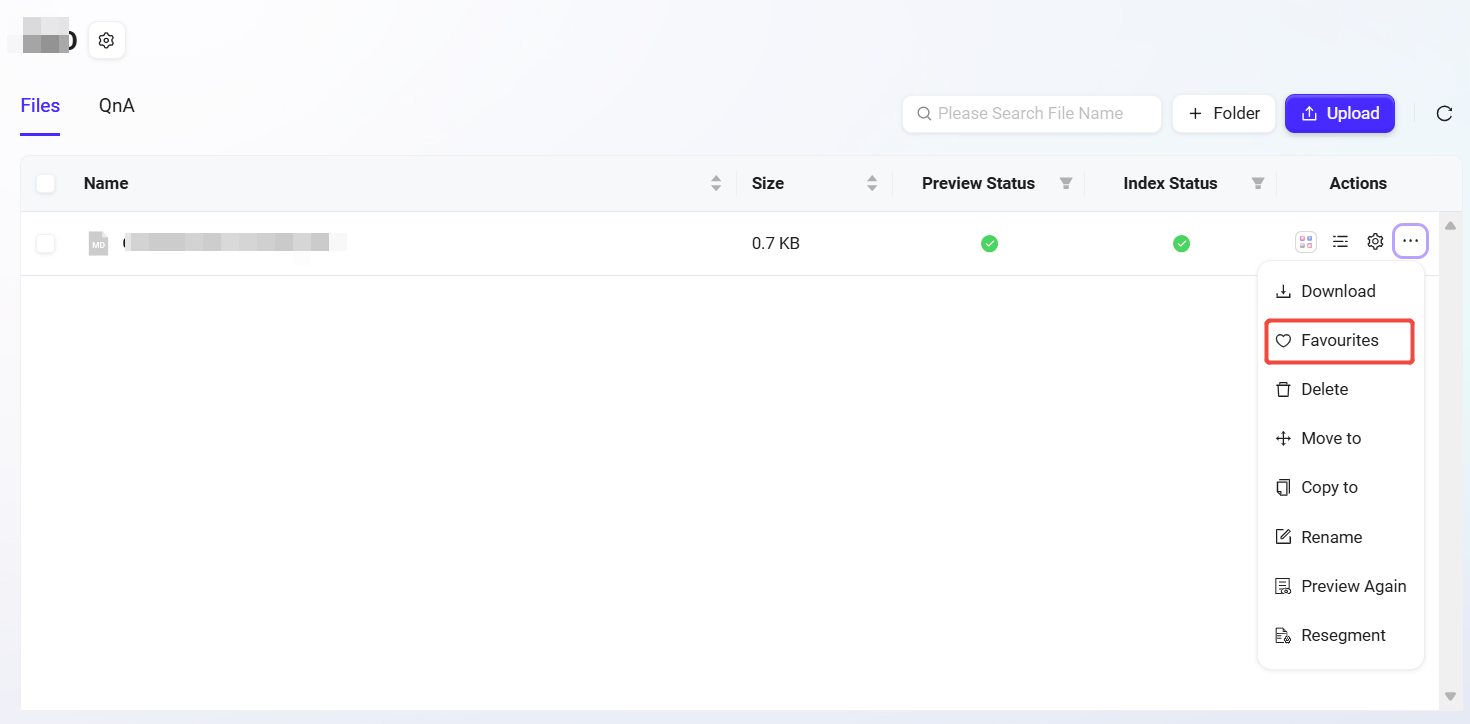1470x724 pixels.
Task: Click the green Index Status checkmark
Action: pos(1181,243)
